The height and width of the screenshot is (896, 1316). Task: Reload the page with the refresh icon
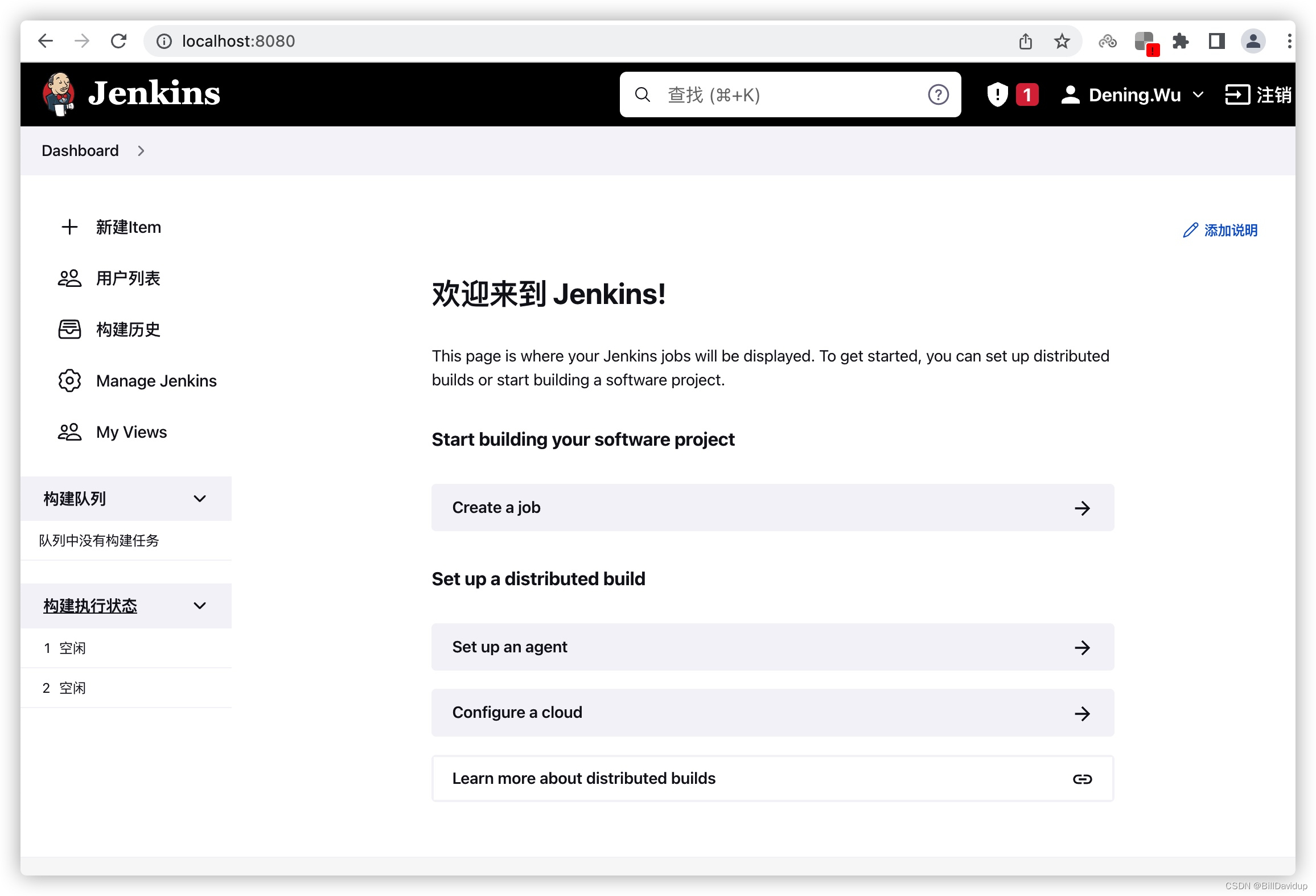[118, 41]
